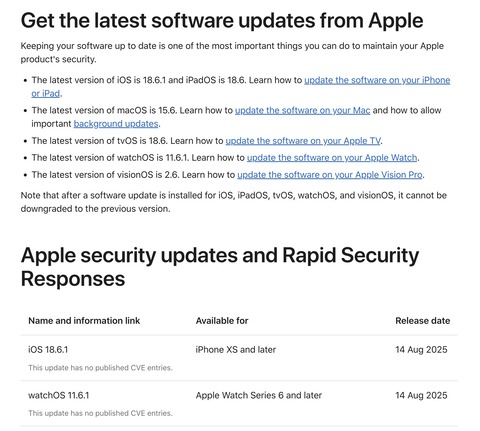The width and height of the screenshot is (480, 431).
Task: Click 'Apple Watch Series 6 and later' cell
Action: (259, 395)
